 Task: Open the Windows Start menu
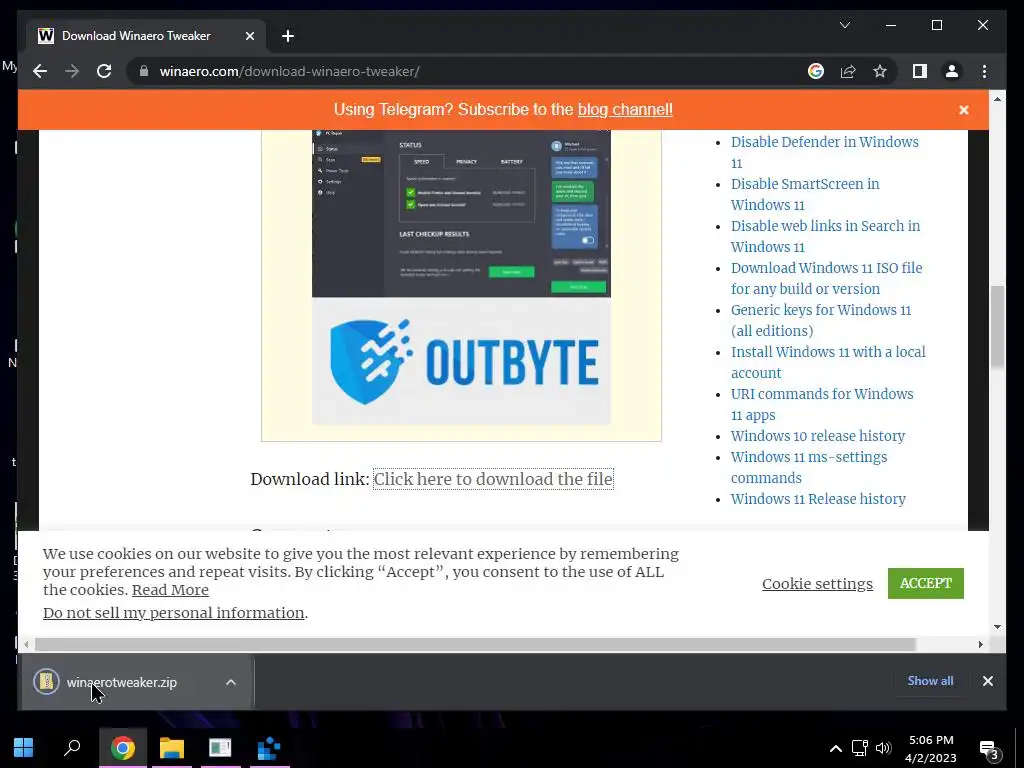[24, 748]
